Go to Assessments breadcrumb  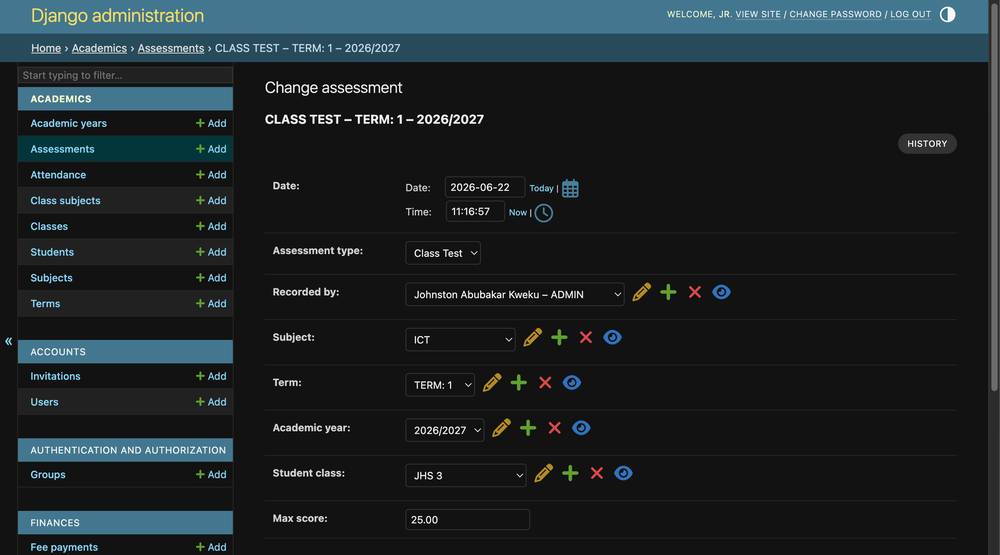[x=171, y=48]
